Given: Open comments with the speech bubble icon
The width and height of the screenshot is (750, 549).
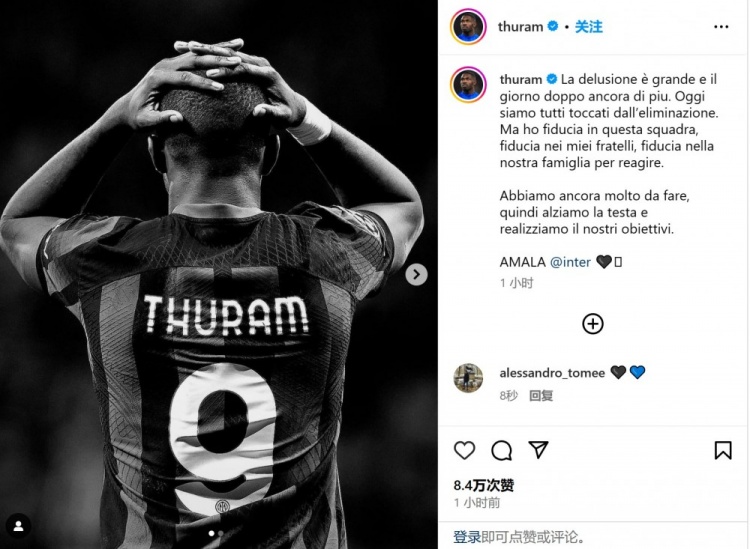Looking at the screenshot, I should click(502, 450).
